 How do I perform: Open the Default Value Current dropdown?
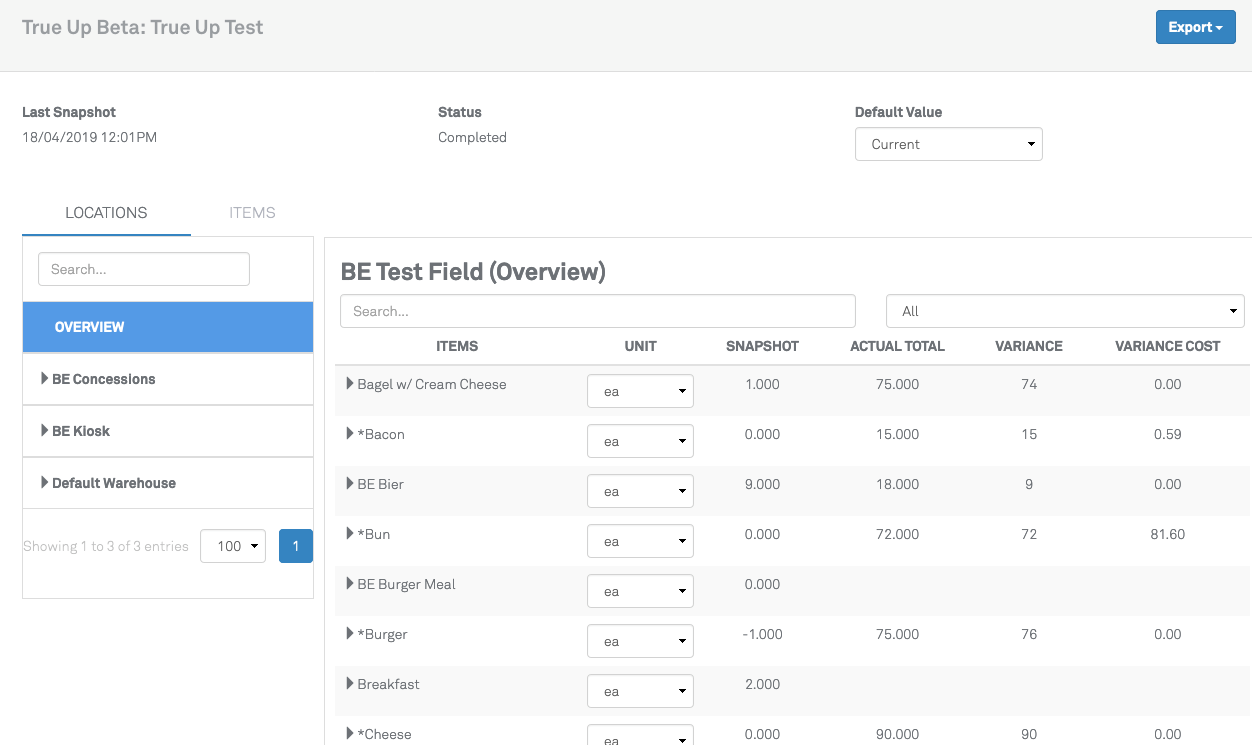click(948, 144)
